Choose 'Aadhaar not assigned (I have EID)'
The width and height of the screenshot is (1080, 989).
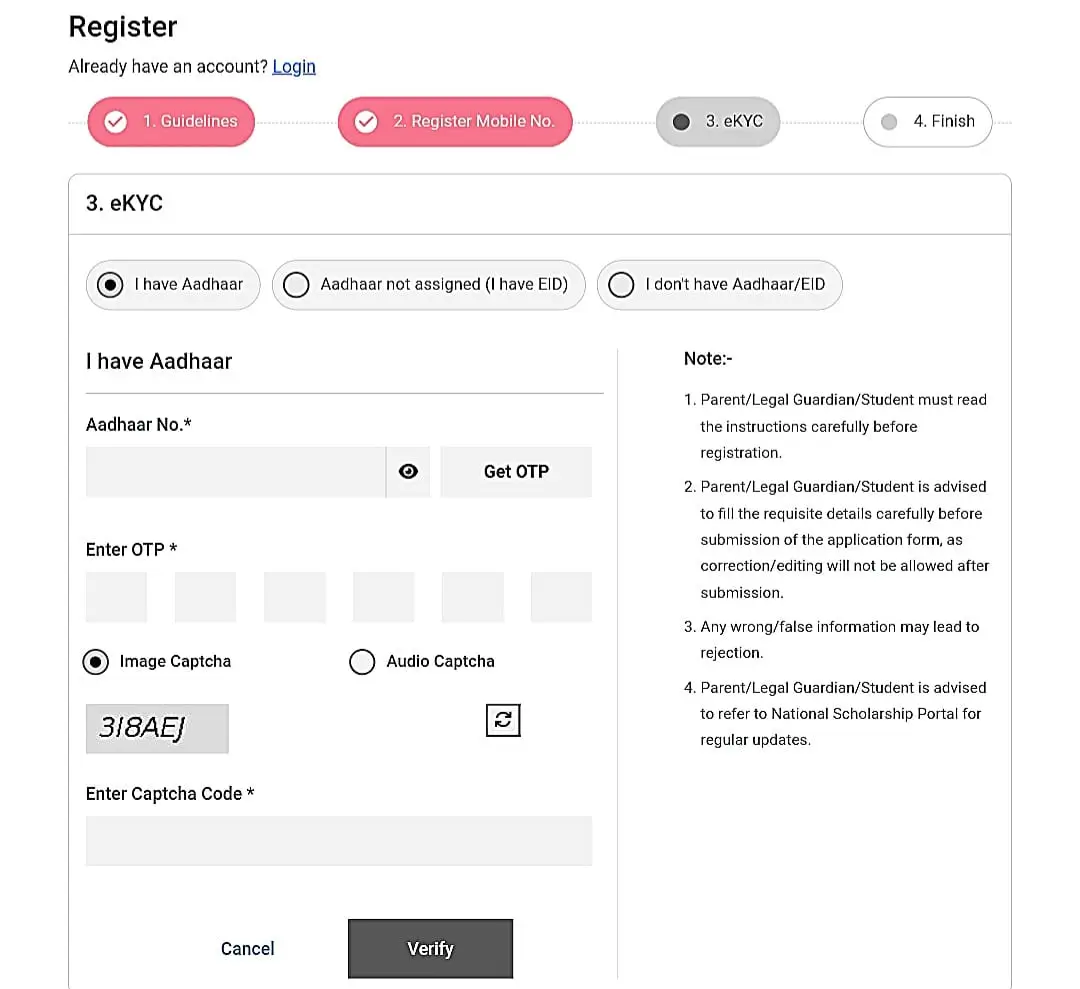point(296,285)
